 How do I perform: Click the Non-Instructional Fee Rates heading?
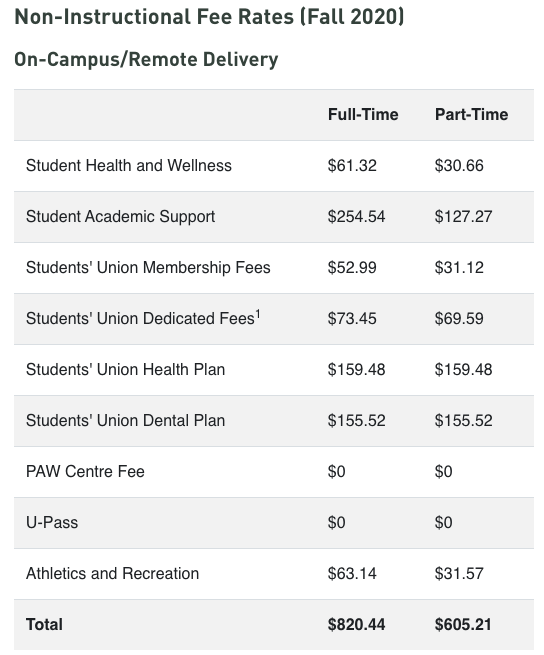coord(209,17)
